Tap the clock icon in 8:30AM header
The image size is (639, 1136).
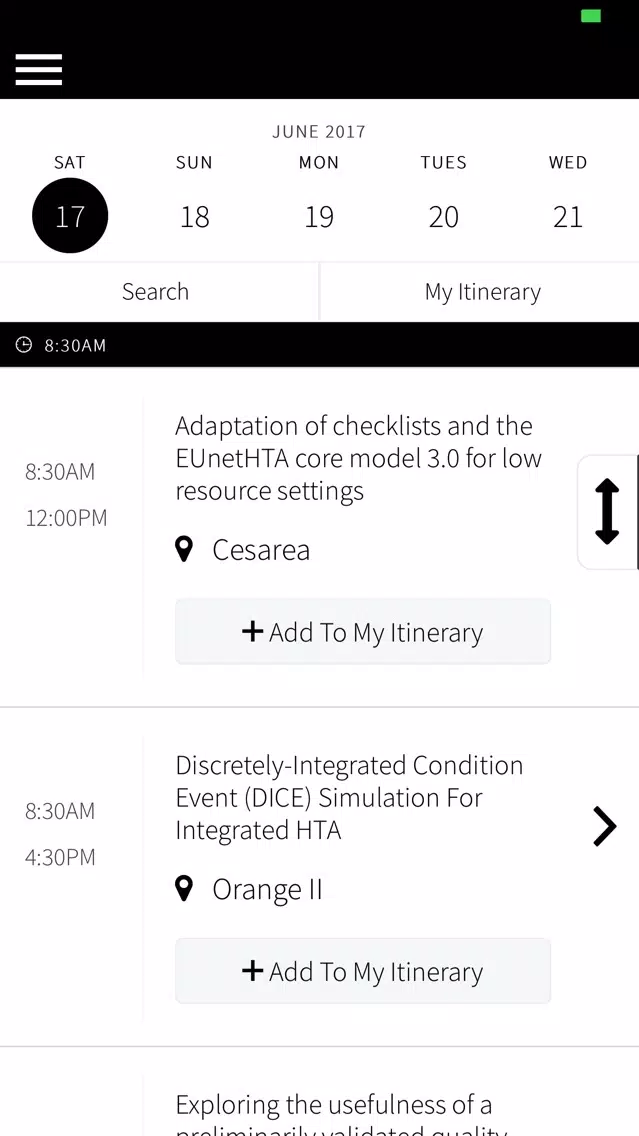(24, 345)
